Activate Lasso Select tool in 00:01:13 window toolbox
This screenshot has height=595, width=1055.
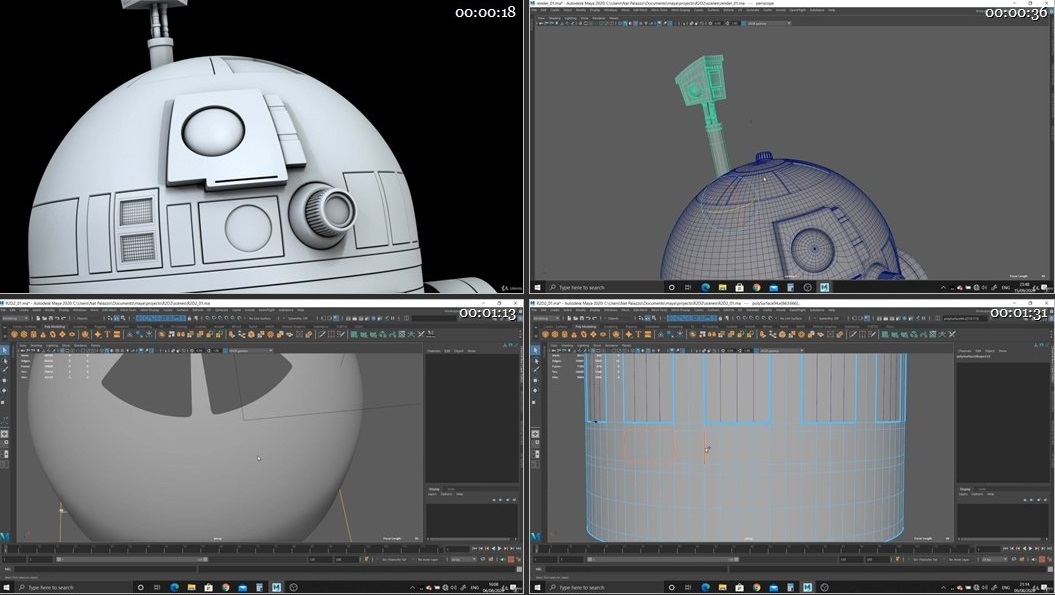(x=5, y=361)
